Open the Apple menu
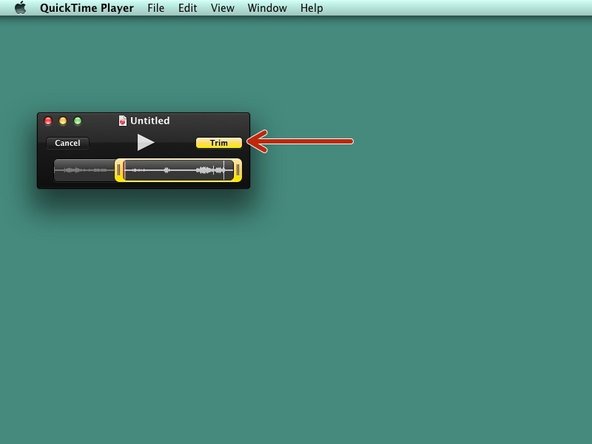 tap(20, 8)
